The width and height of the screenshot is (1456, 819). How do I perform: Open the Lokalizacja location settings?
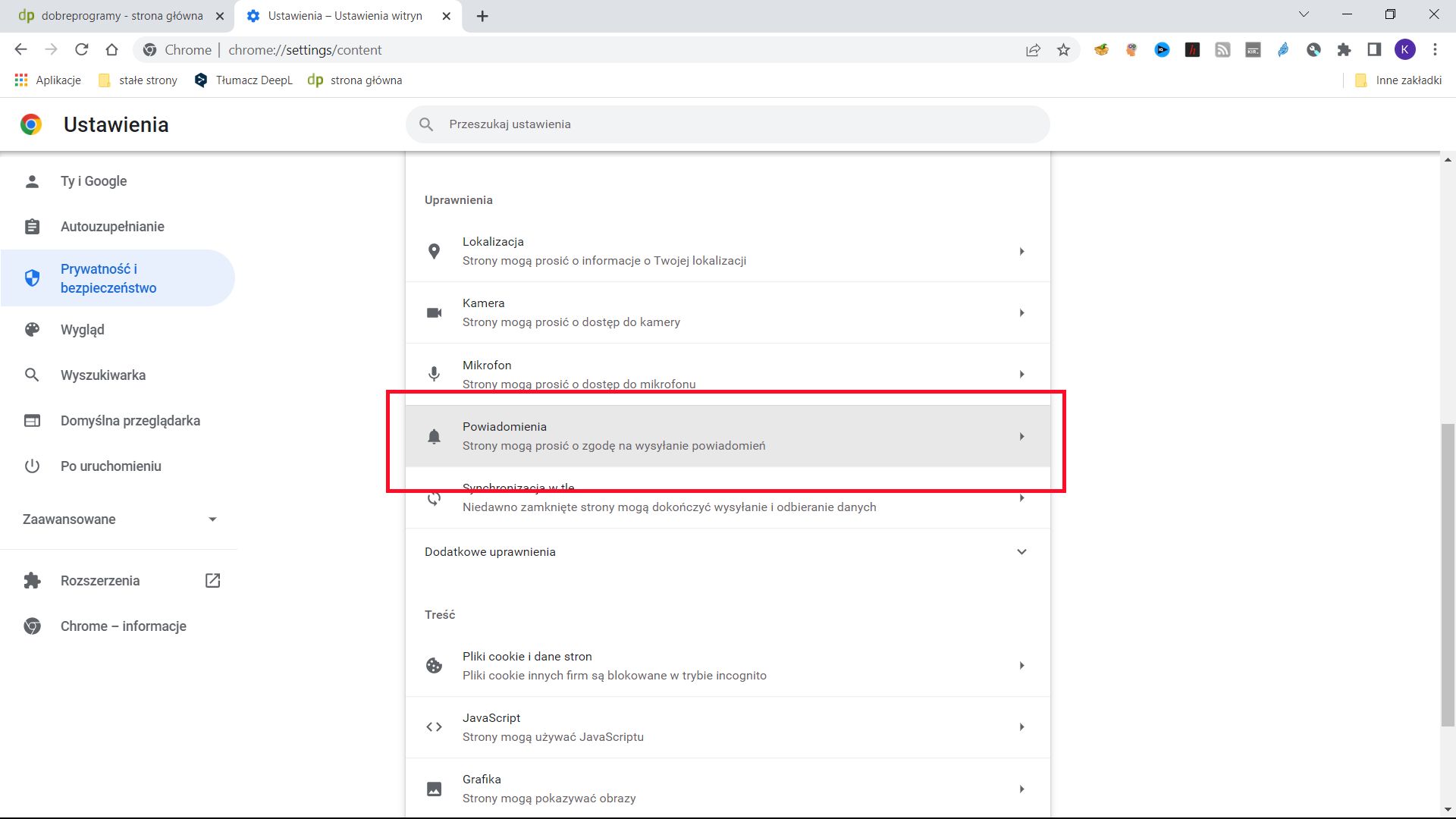726,250
